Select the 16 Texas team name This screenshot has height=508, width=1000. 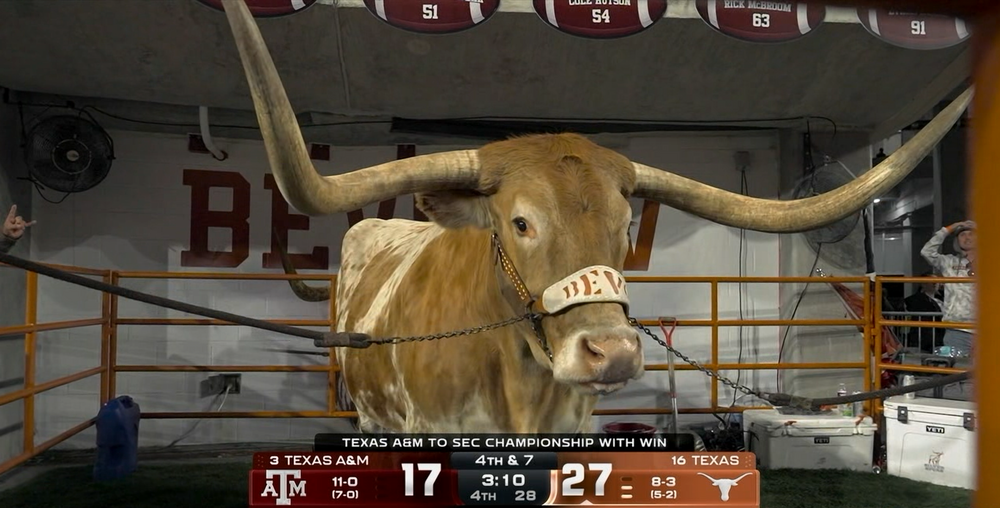(x=705, y=460)
